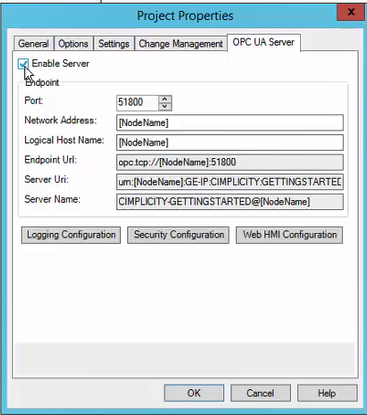Click the "Logical Host Name:" label
The width and height of the screenshot is (367, 415).
pyautogui.click(x=64, y=140)
